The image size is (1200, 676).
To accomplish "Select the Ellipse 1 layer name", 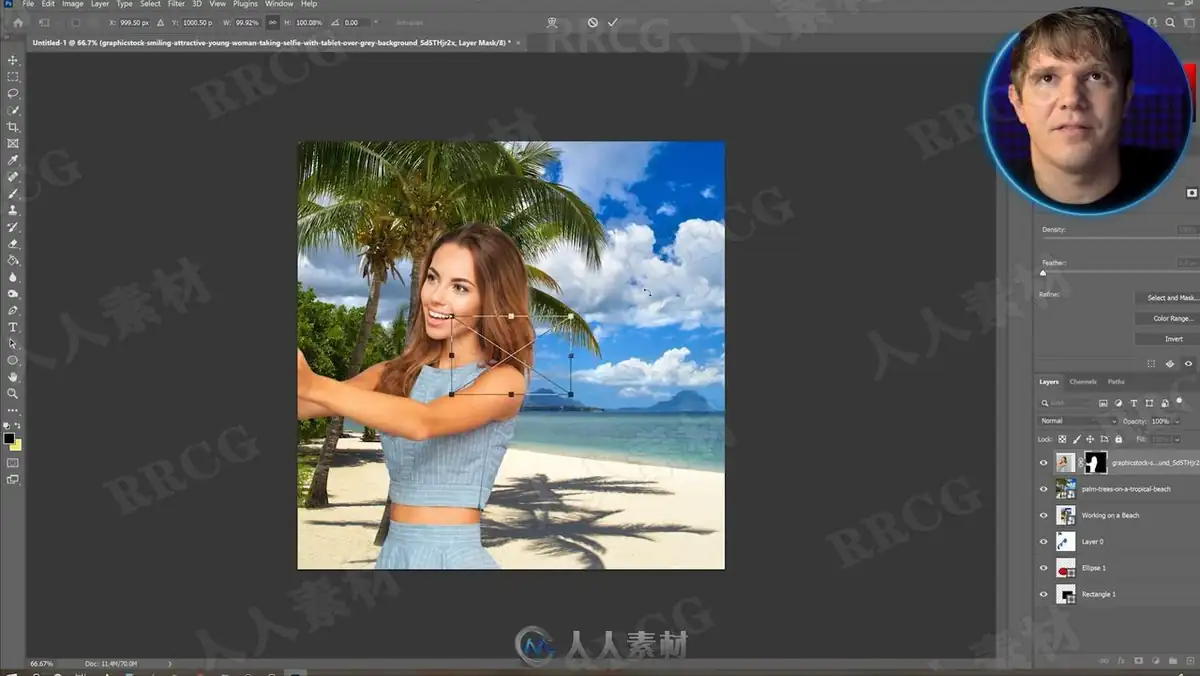I will 1095,568.
